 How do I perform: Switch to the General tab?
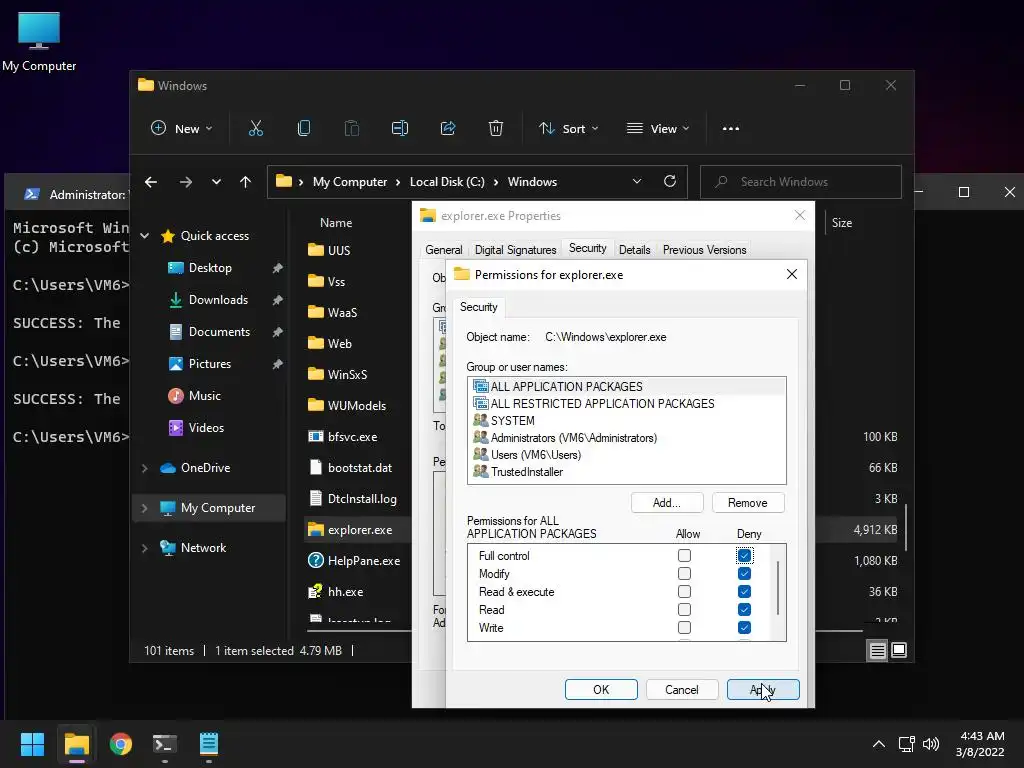[x=443, y=250]
